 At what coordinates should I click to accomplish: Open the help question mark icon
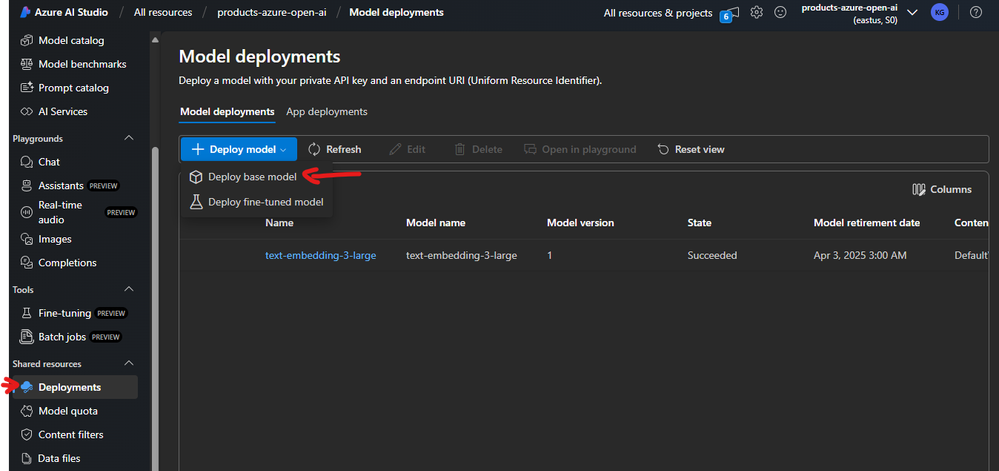pos(975,12)
